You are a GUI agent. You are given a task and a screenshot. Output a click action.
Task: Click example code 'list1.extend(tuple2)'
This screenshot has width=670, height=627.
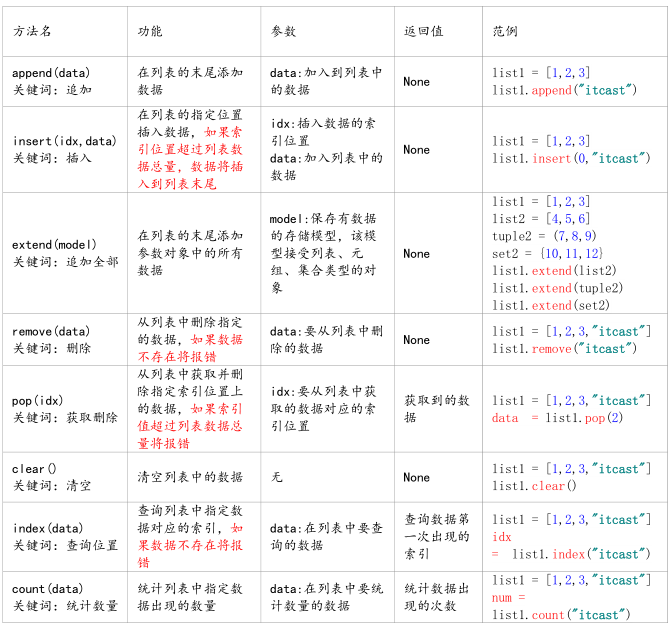pos(558,288)
